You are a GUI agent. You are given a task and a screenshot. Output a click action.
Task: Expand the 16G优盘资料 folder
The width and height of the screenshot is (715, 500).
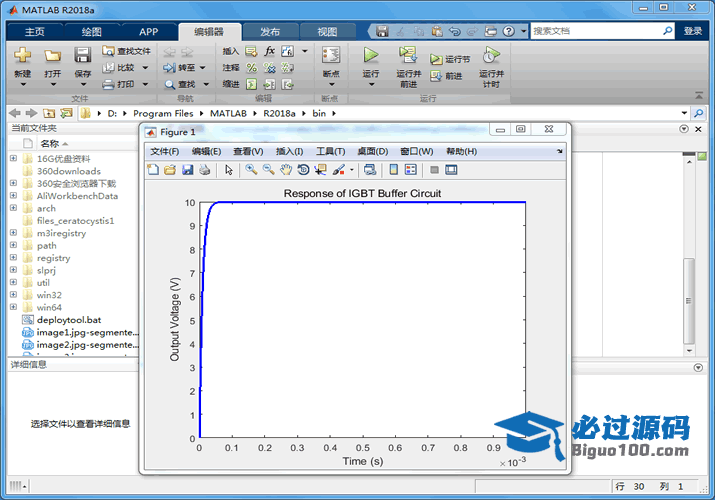pos(13,158)
